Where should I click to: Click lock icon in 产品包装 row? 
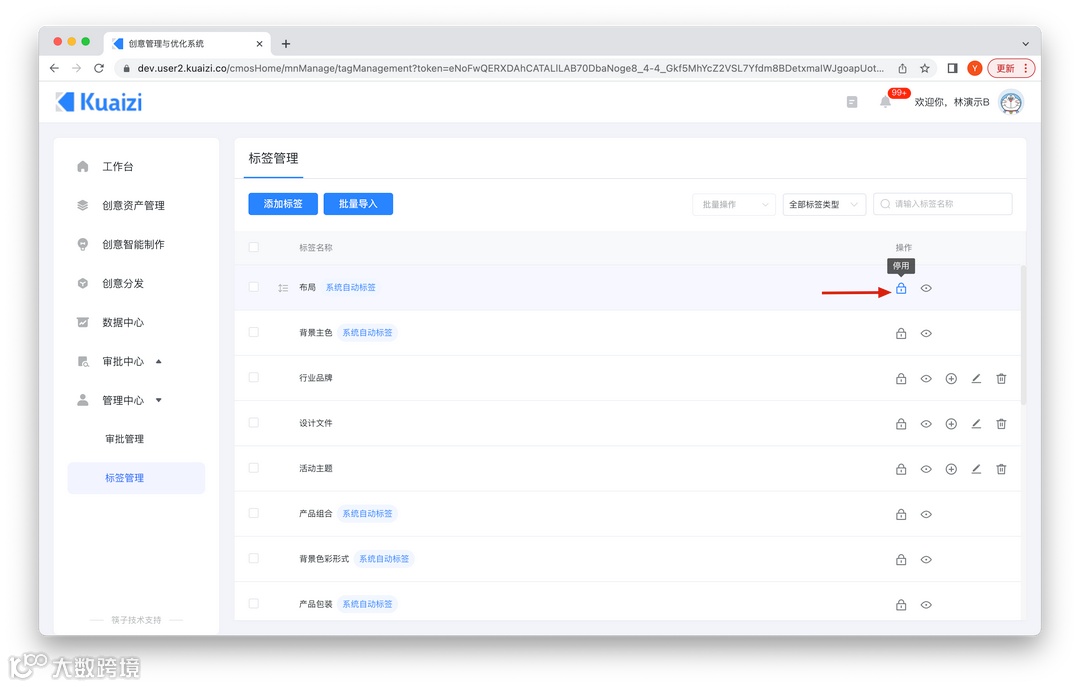(x=901, y=605)
